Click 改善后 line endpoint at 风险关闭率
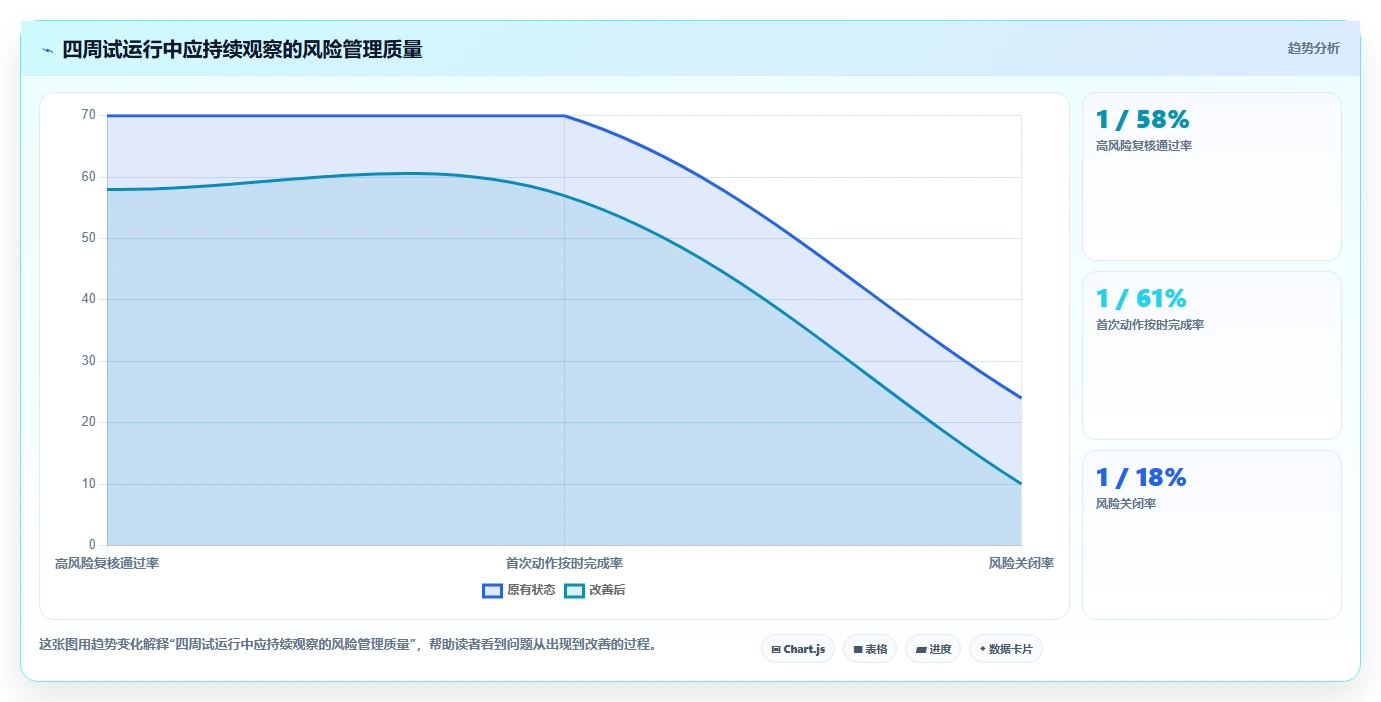The image size is (1381, 702). click(x=1021, y=484)
